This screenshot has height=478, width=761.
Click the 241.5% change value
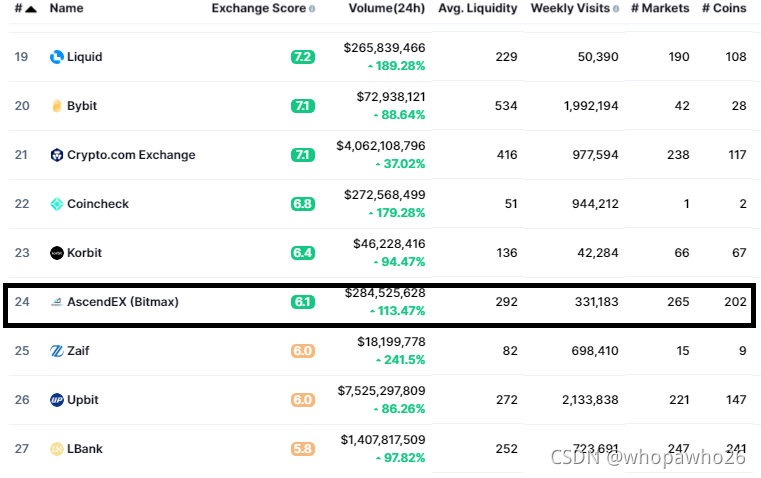point(405,360)
